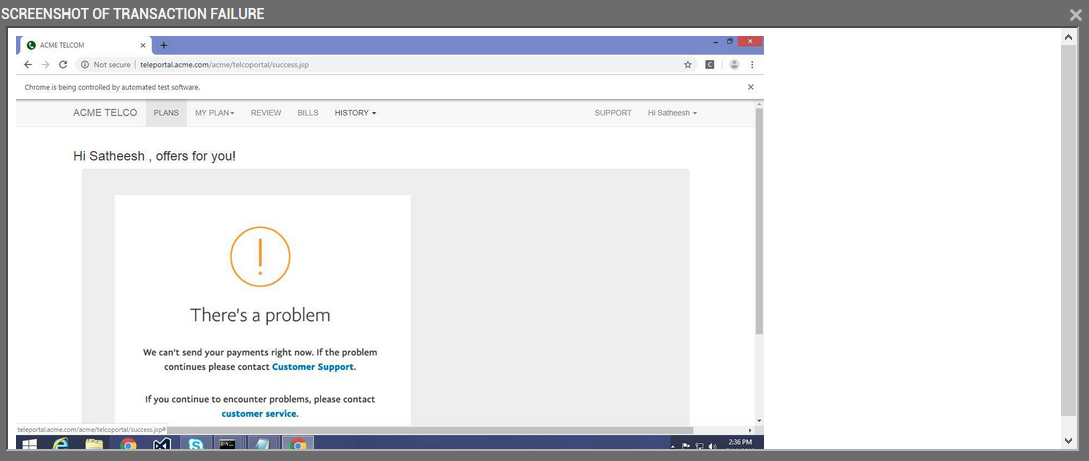This screenshot has width=1089, height=461.
Task: Dismiss the automated test software infobar
Action: [750, 87]
